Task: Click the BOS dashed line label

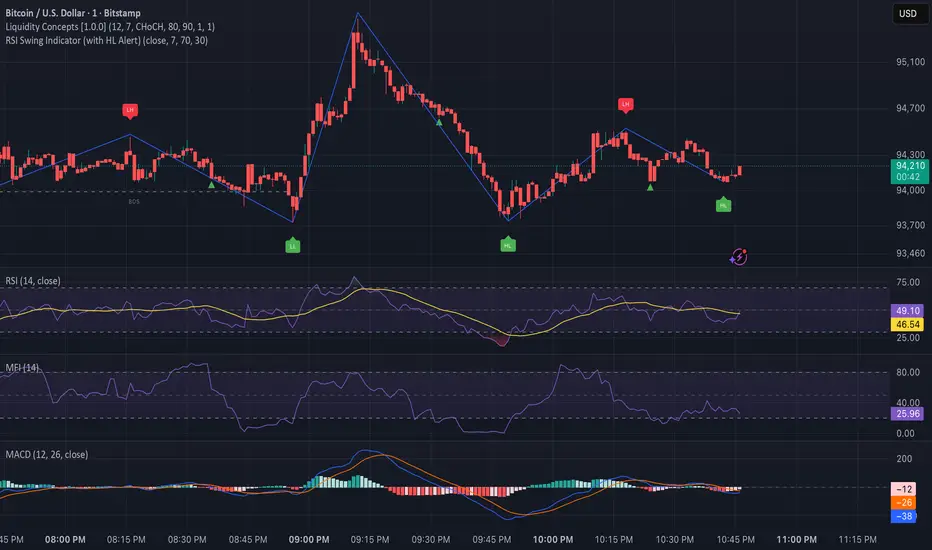Action: pyautogui.click(x=133, y=201)
